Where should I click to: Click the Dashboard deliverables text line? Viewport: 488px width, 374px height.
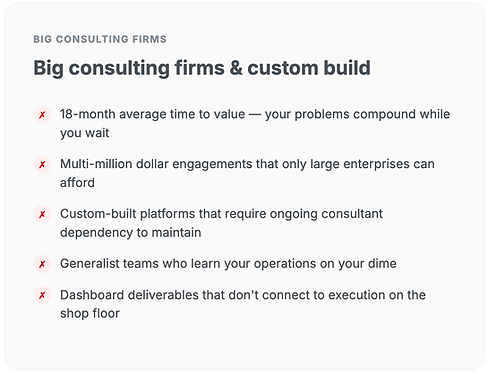point(243,295)
